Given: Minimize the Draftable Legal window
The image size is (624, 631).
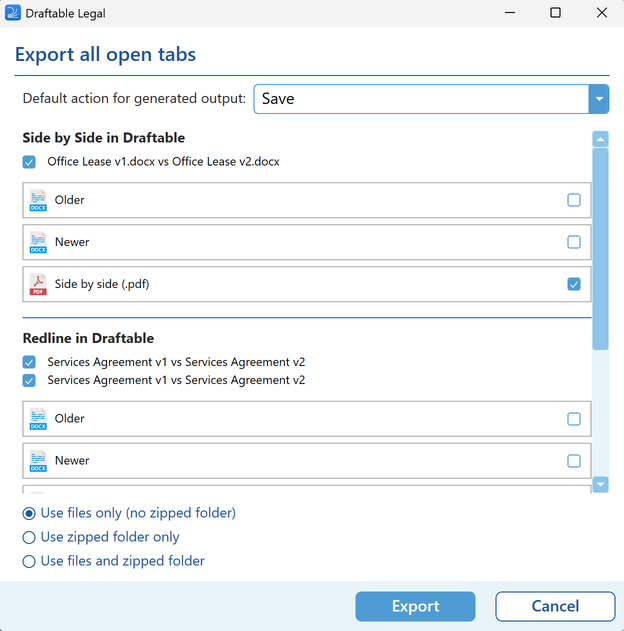Looking at the screenshot, I should (510, 13).
